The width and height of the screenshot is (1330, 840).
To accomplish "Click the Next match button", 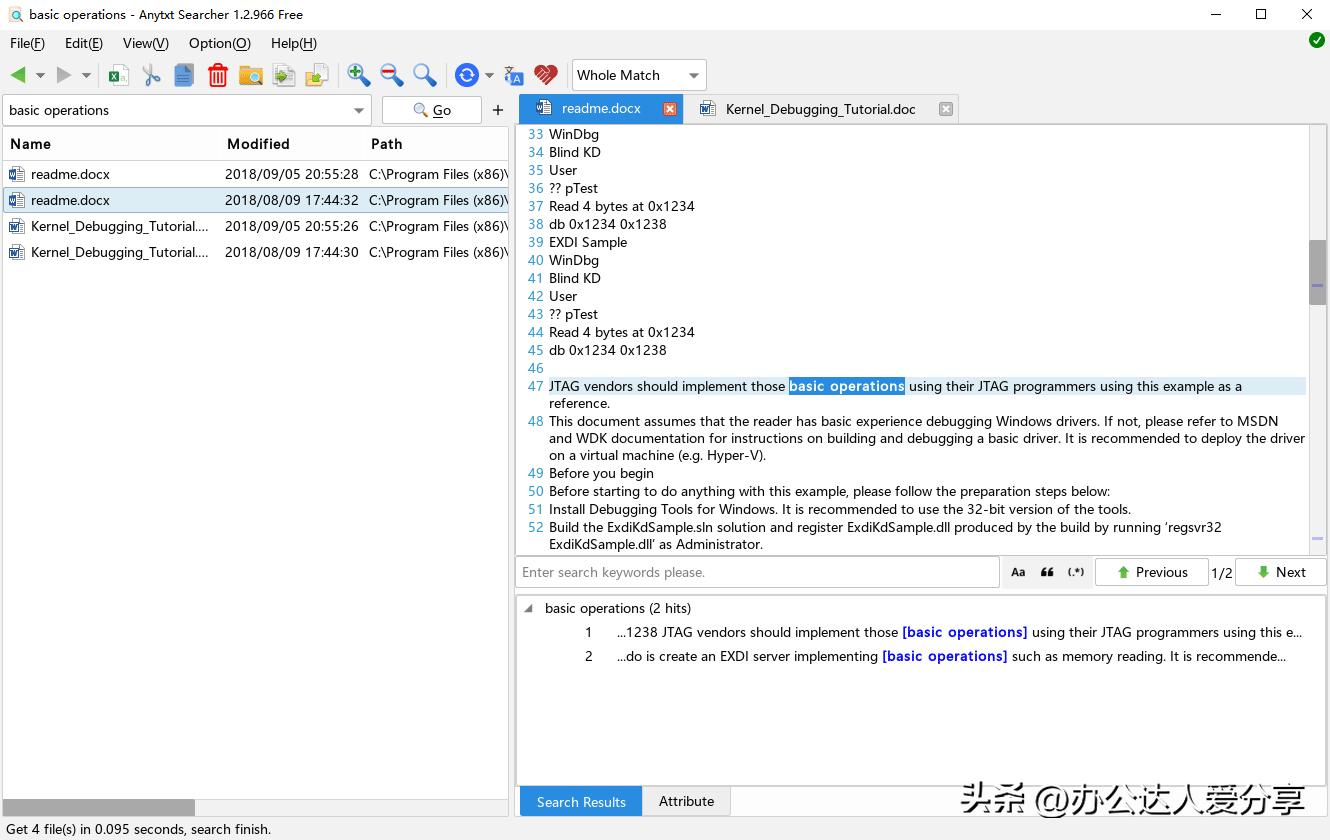I will [1281, 571].
